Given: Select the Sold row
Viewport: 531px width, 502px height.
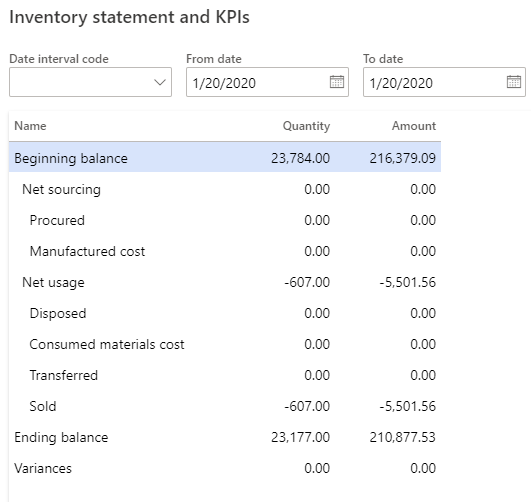Looking at the screenshot, I should coord(225,406).
